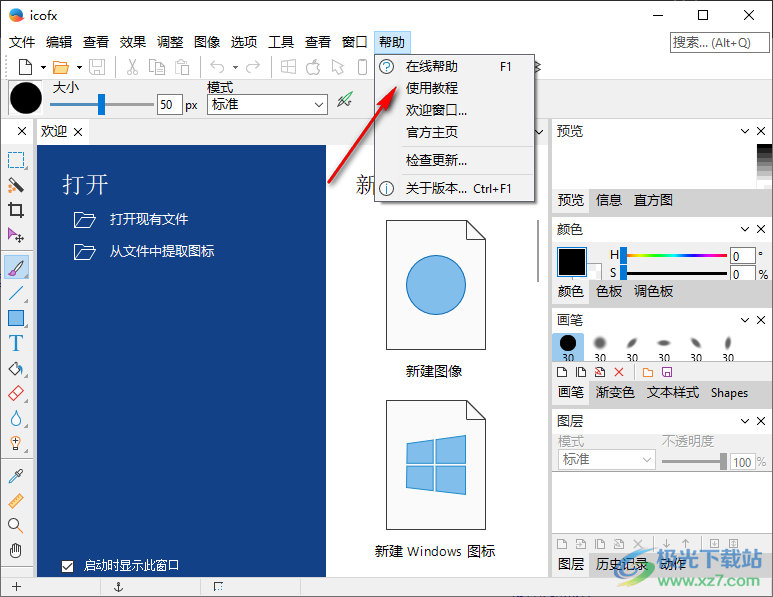Click the Apple icon creation toolbar icon
773x597 pixels.
pos(313,67)
